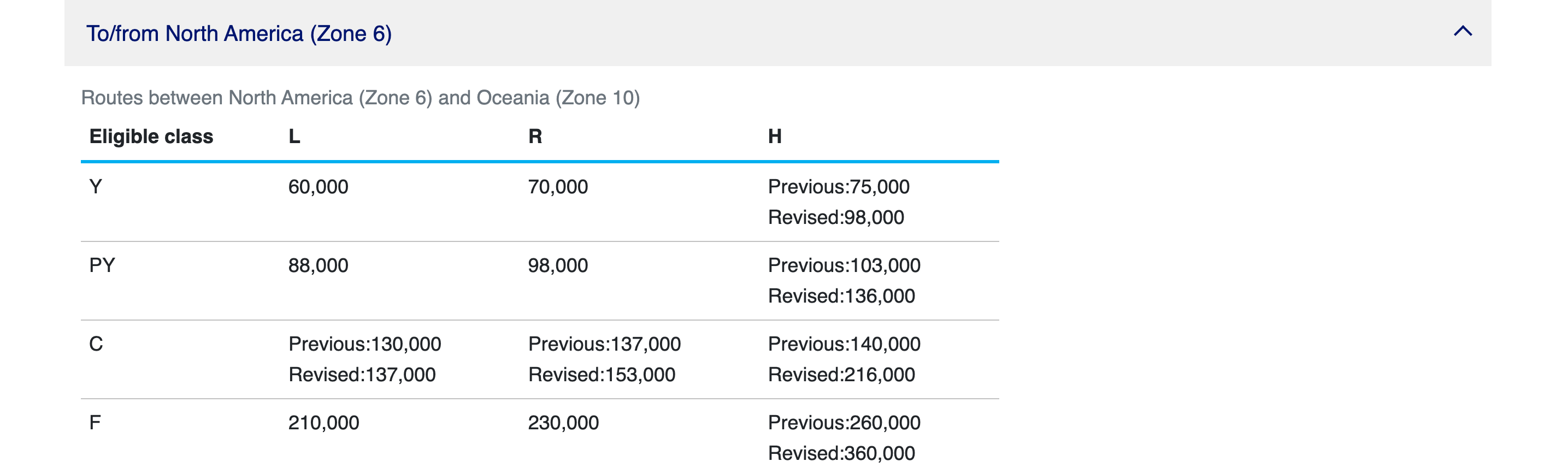This screenshot has height=473, width=1568.
Task: Click Previous:75,000 in the Y row
Action: pos(838,186)
